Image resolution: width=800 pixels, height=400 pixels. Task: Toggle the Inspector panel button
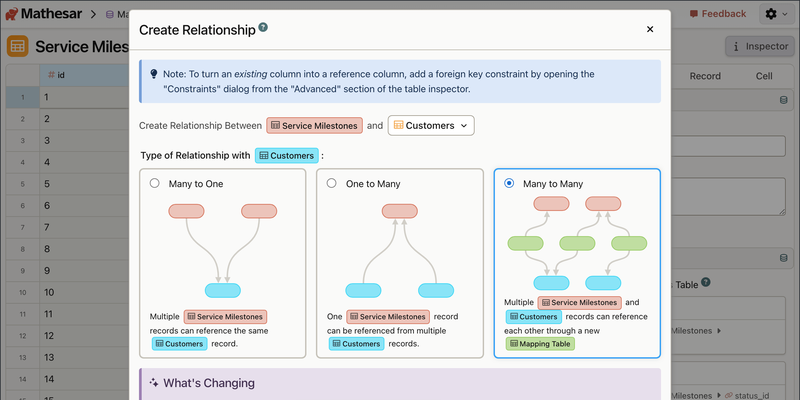[760, 46]
